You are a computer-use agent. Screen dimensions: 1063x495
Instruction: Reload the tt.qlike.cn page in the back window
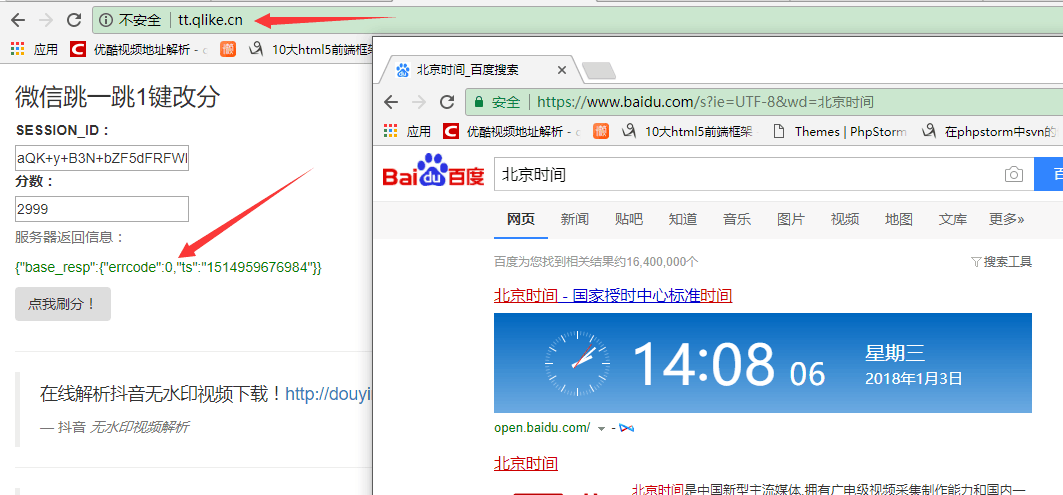point(73,20)
